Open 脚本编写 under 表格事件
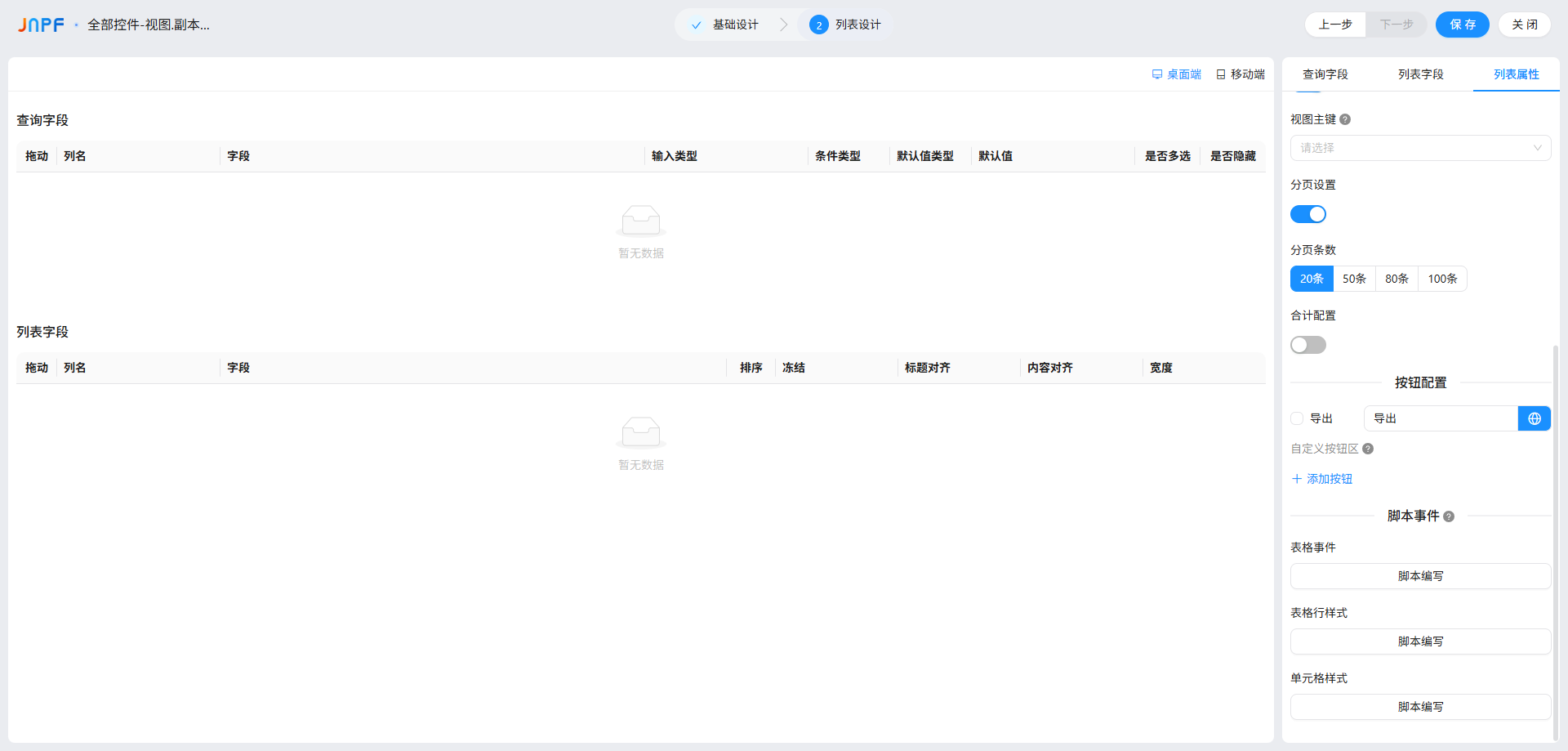This screenshot has width=1568, height=751. tap(1420, 576)
